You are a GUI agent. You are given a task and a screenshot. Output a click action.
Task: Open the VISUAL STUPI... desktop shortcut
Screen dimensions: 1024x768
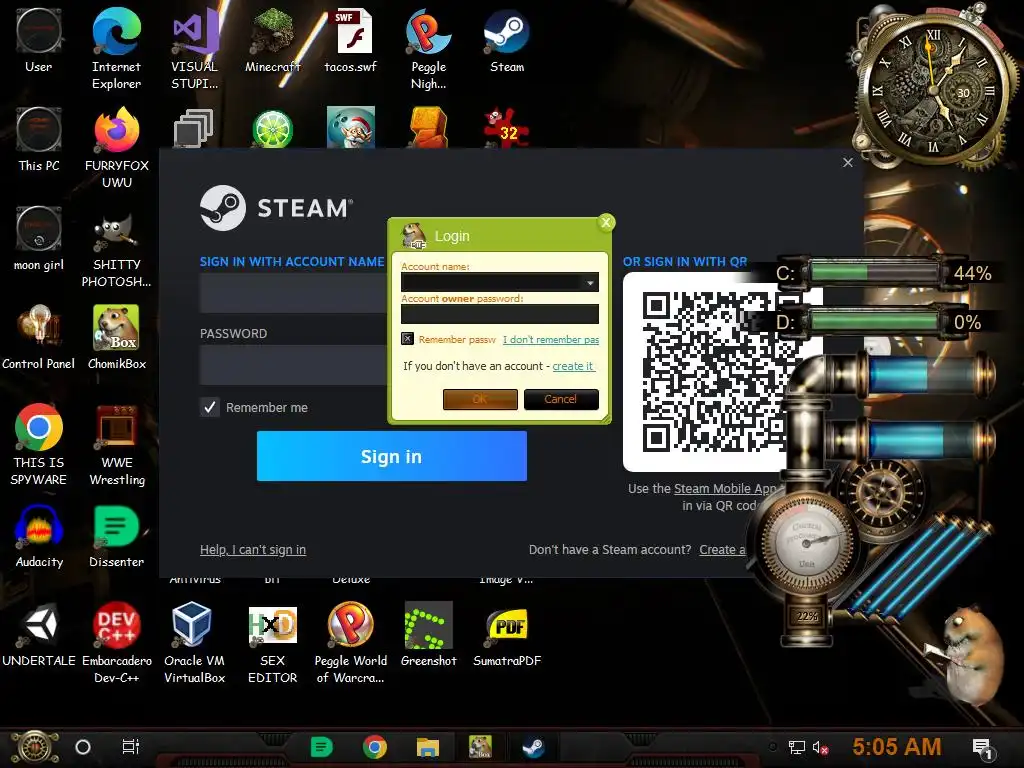pos(195,49)
